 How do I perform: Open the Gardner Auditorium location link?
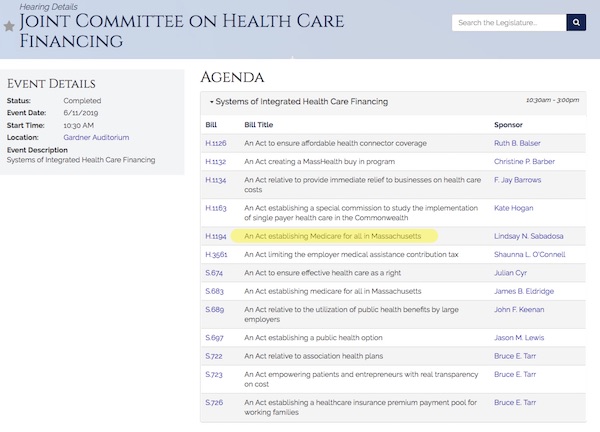pyautogui.click(x=96, y=137)
